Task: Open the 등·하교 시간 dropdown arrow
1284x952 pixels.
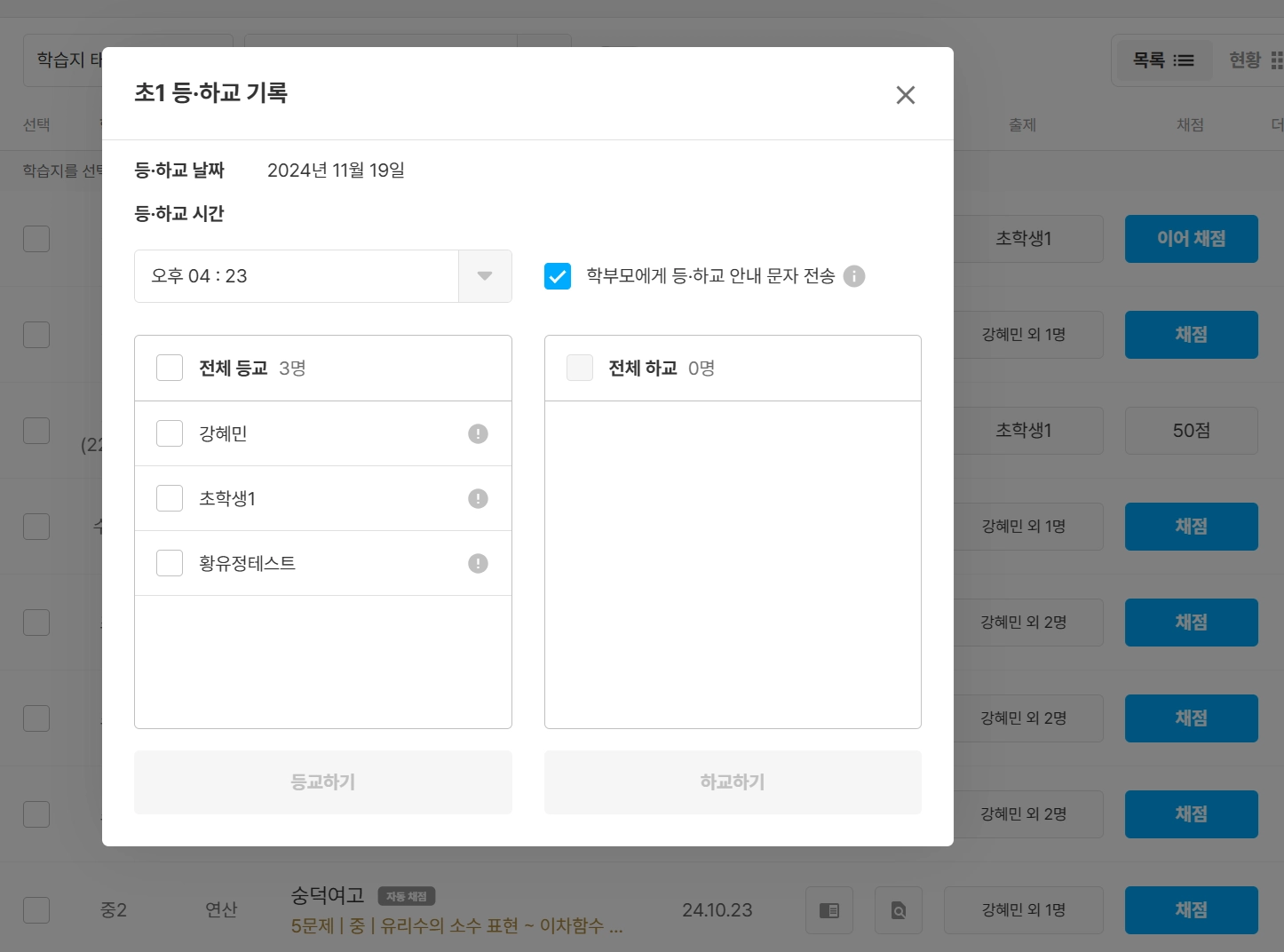Action: [x=485, y=276]
